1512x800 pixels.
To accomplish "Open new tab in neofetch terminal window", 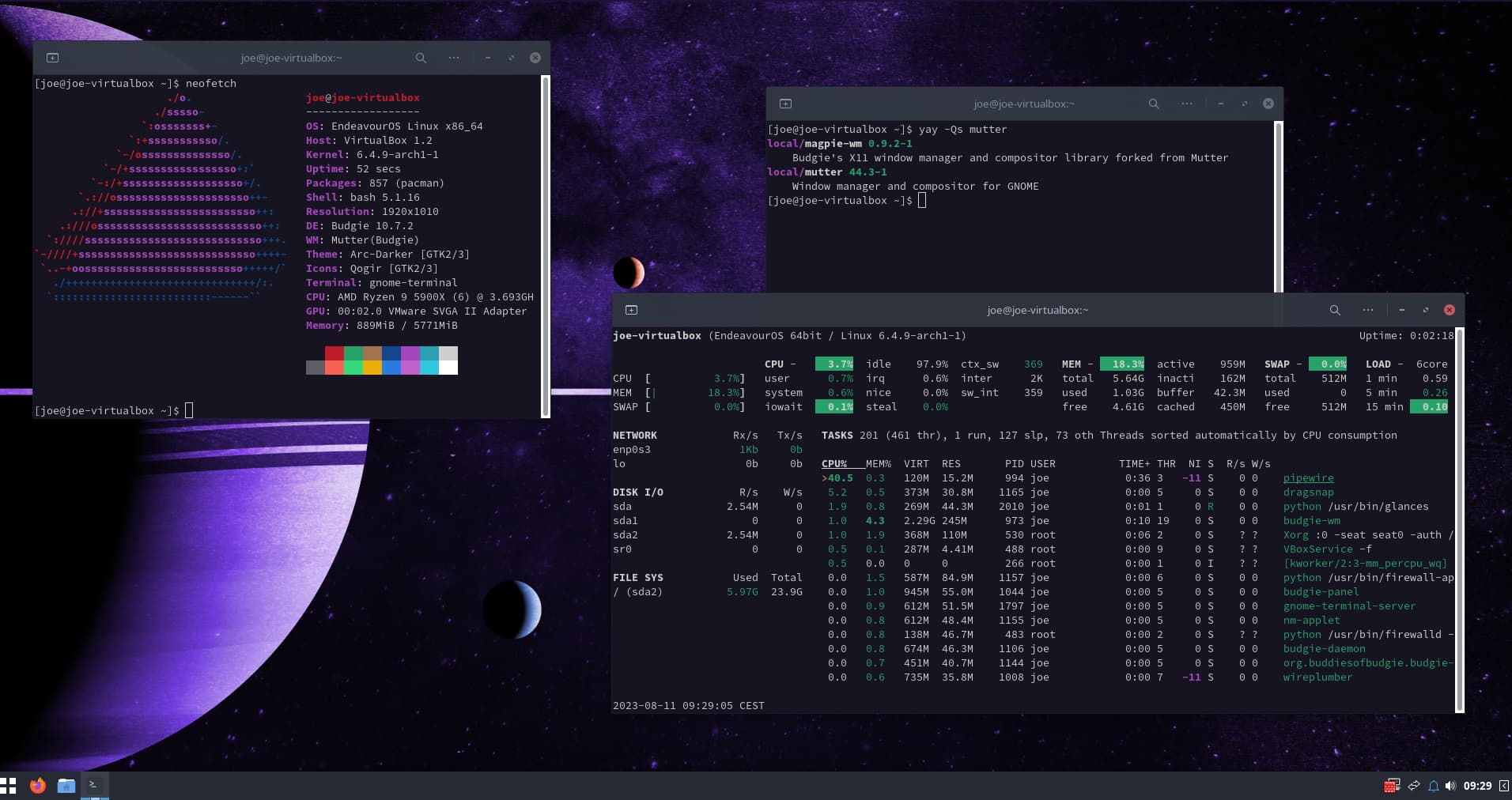I will (53, 58).
